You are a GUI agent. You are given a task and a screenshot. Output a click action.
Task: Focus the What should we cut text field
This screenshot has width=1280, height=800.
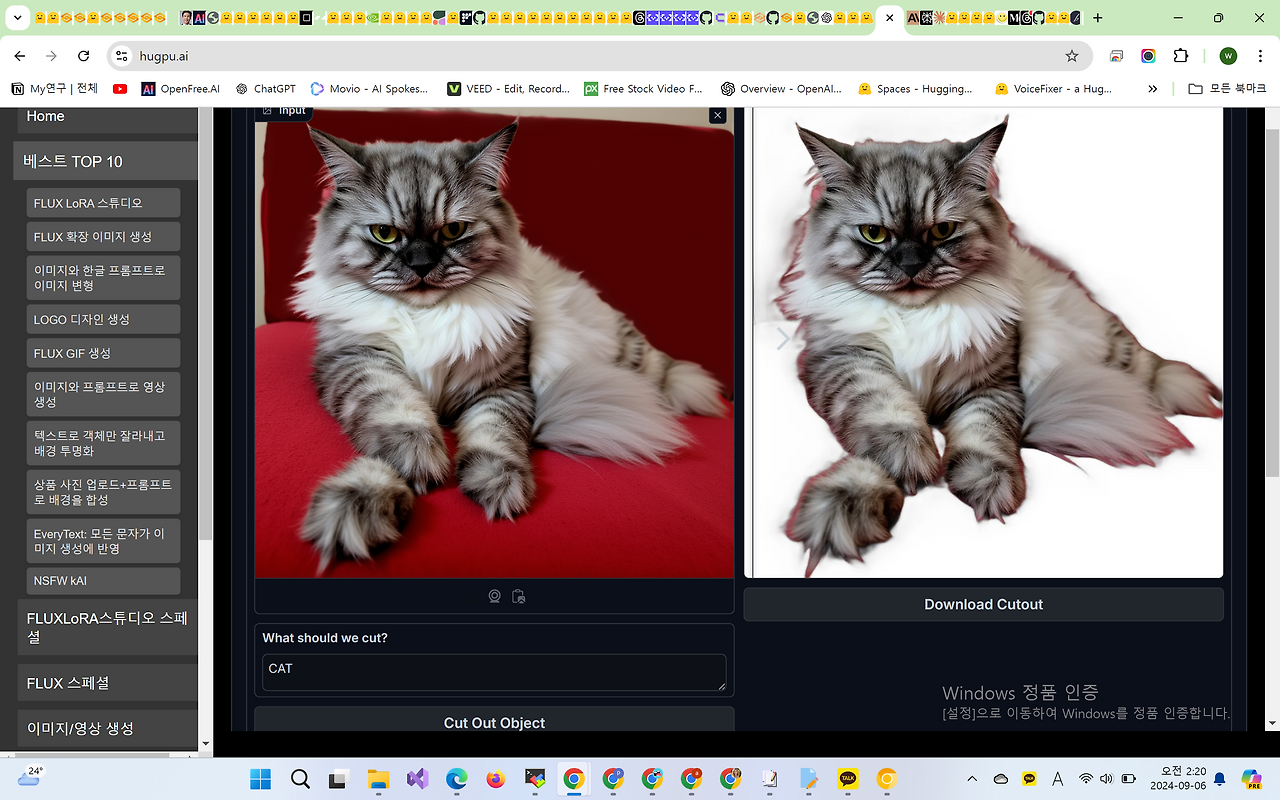[x=494, y=672]
